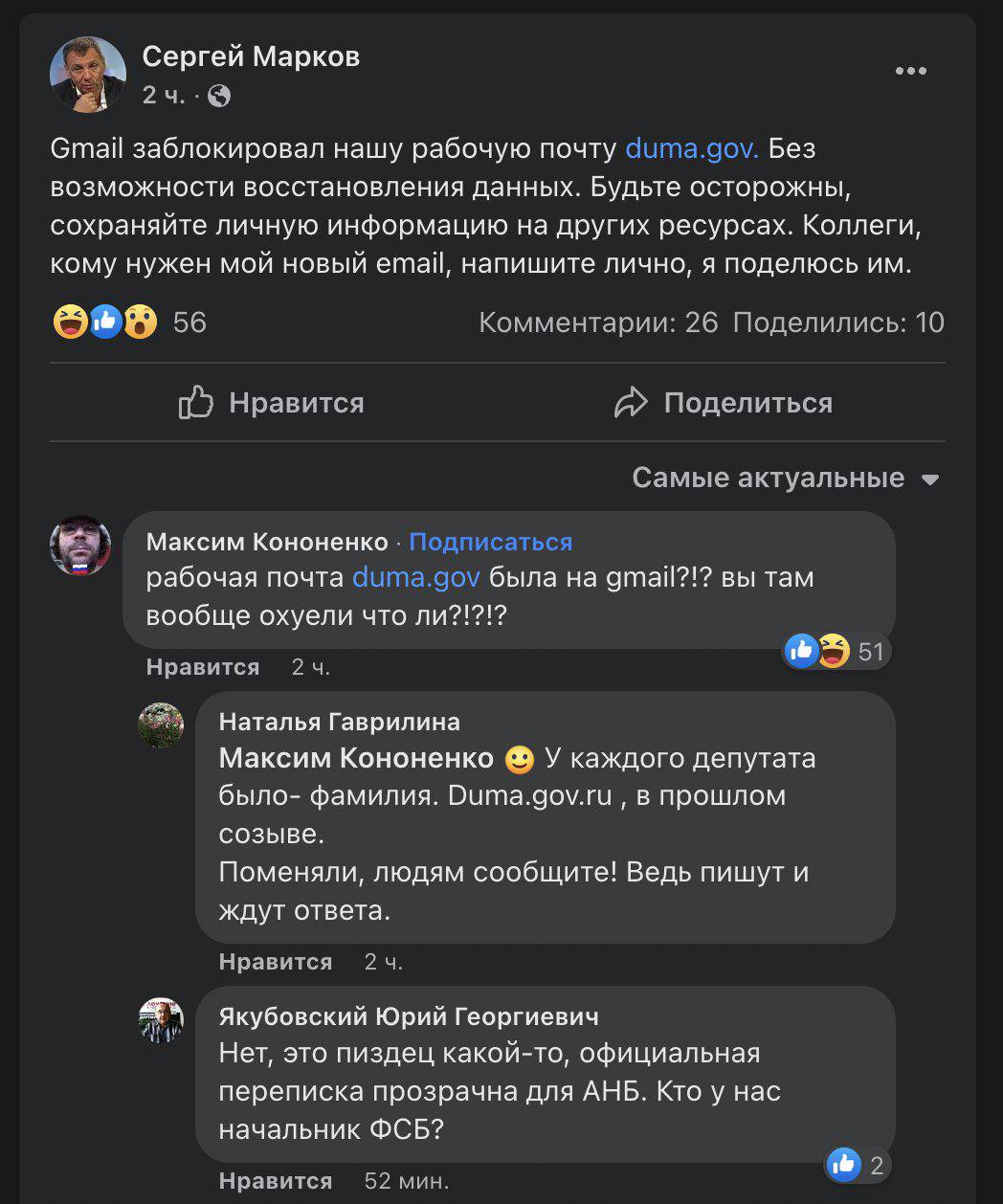Open duma.gov link in Кононенко's comment
This screenshot has height=1204, width=1003.
pyautogui.click(x=416, y=578)
